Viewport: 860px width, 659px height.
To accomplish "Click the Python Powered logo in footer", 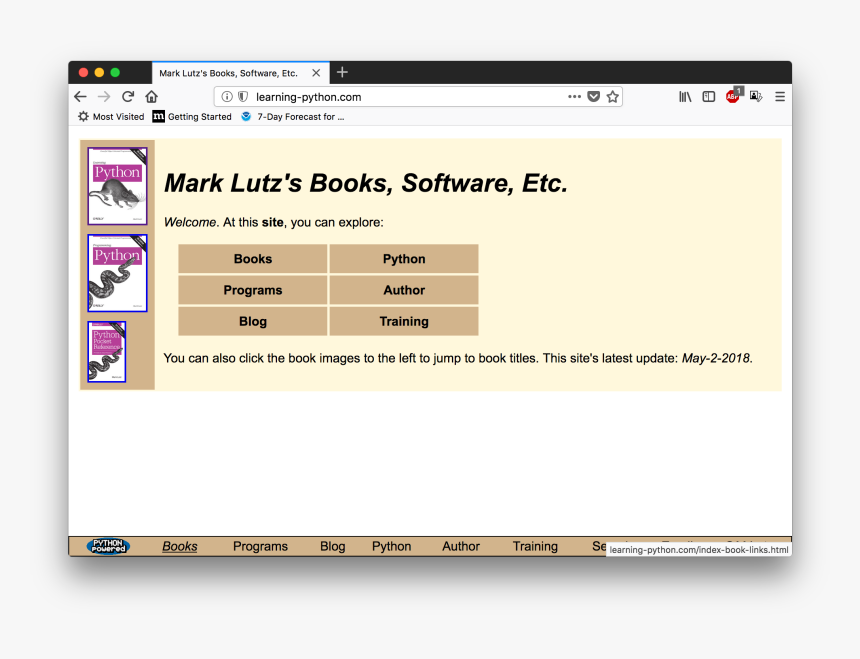I will (108, 546).
